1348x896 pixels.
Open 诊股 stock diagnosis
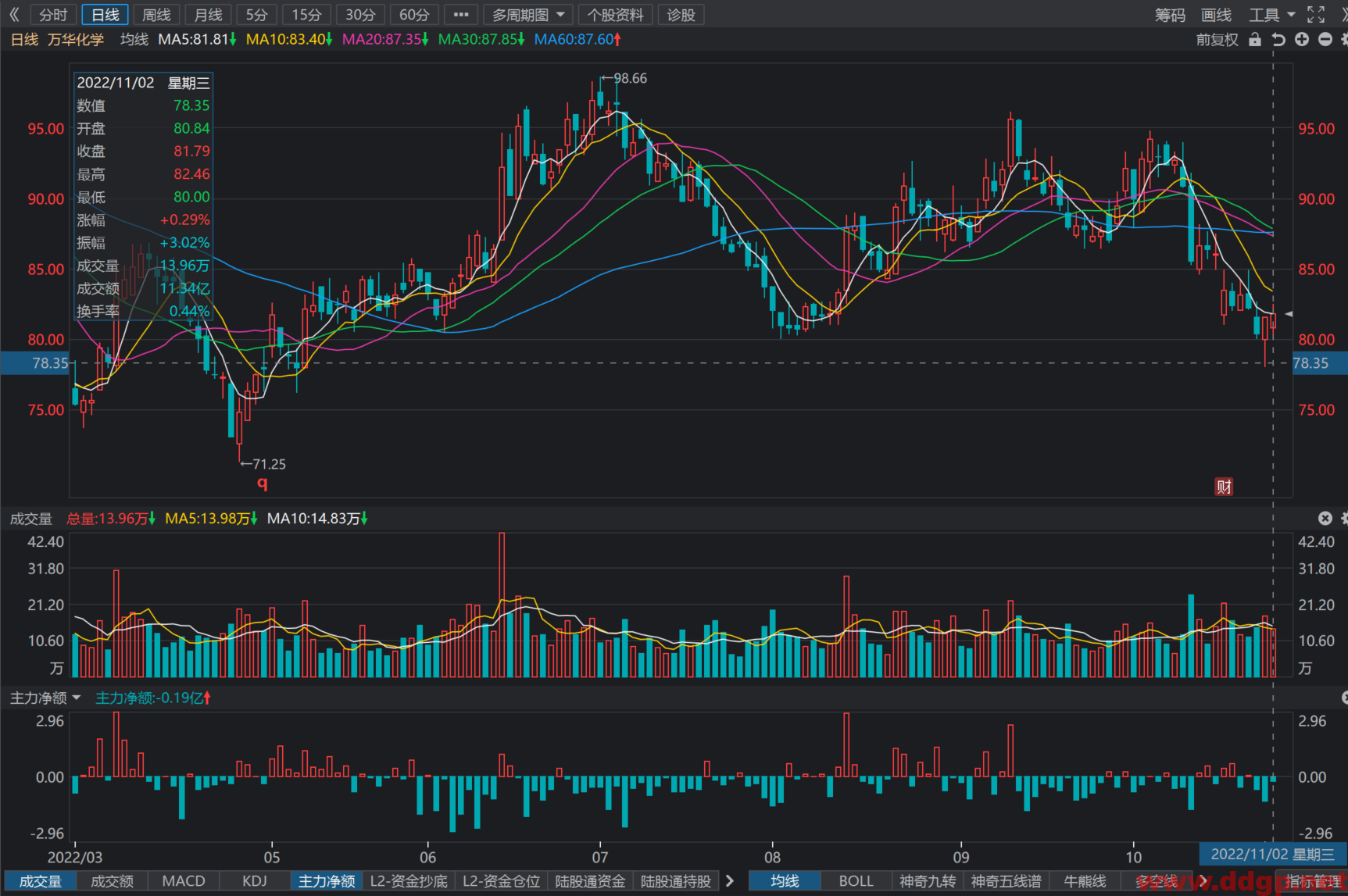pyautogui.click(x=681, y=15)
